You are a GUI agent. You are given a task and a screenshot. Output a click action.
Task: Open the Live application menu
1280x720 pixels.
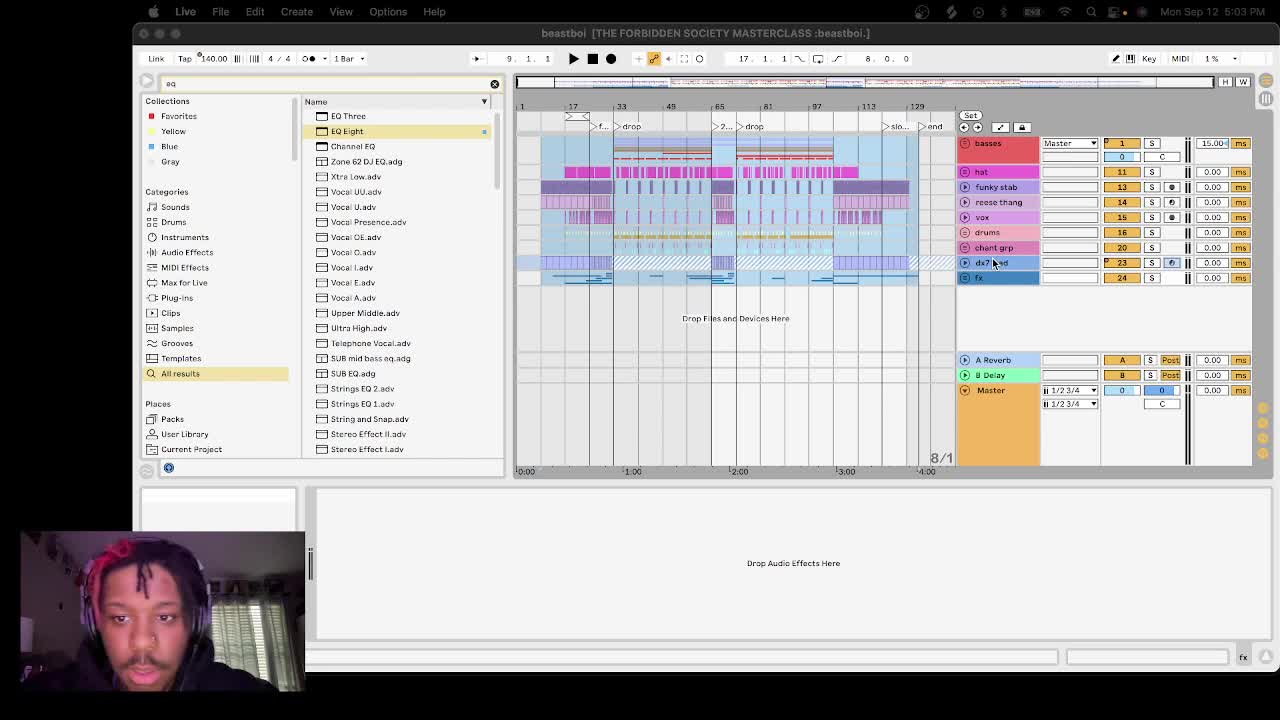pyautogui.click(x=185, y=12)
